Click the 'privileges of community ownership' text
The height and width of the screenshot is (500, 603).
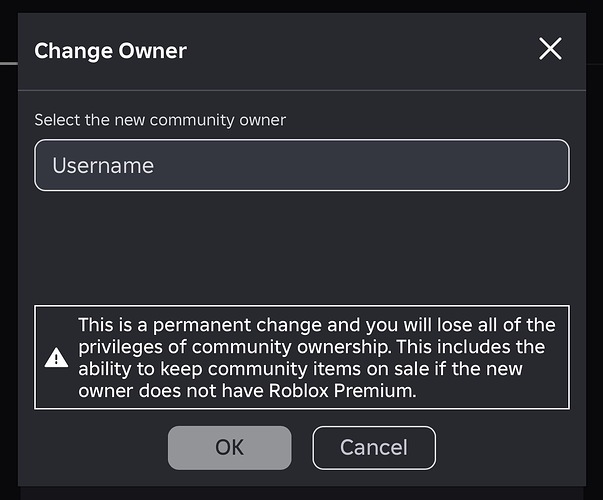pos(235,347)
